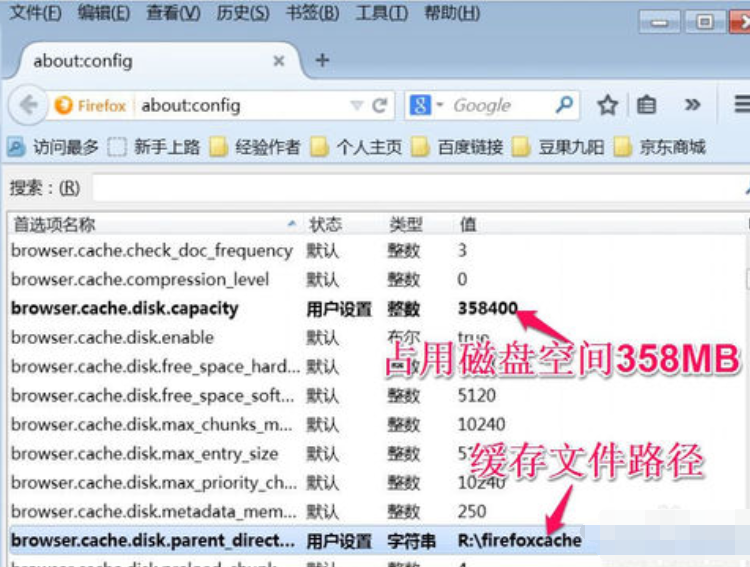The width and height of the screenshot is (750, 567).
Task: Open 经验作者 bookmark folder
Action: [255, 147]
